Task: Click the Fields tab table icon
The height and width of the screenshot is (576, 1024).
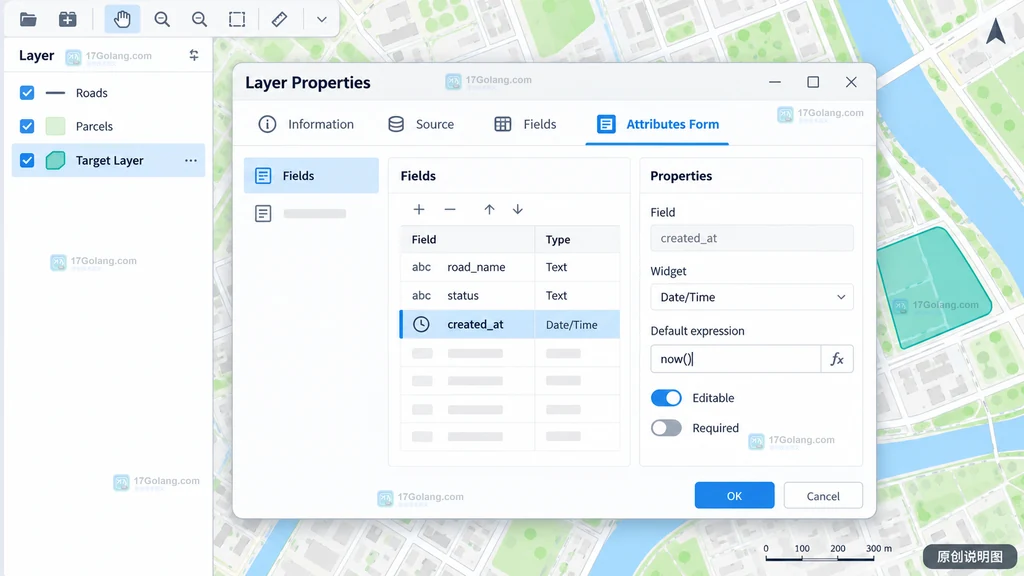Action: pos(503,124)
